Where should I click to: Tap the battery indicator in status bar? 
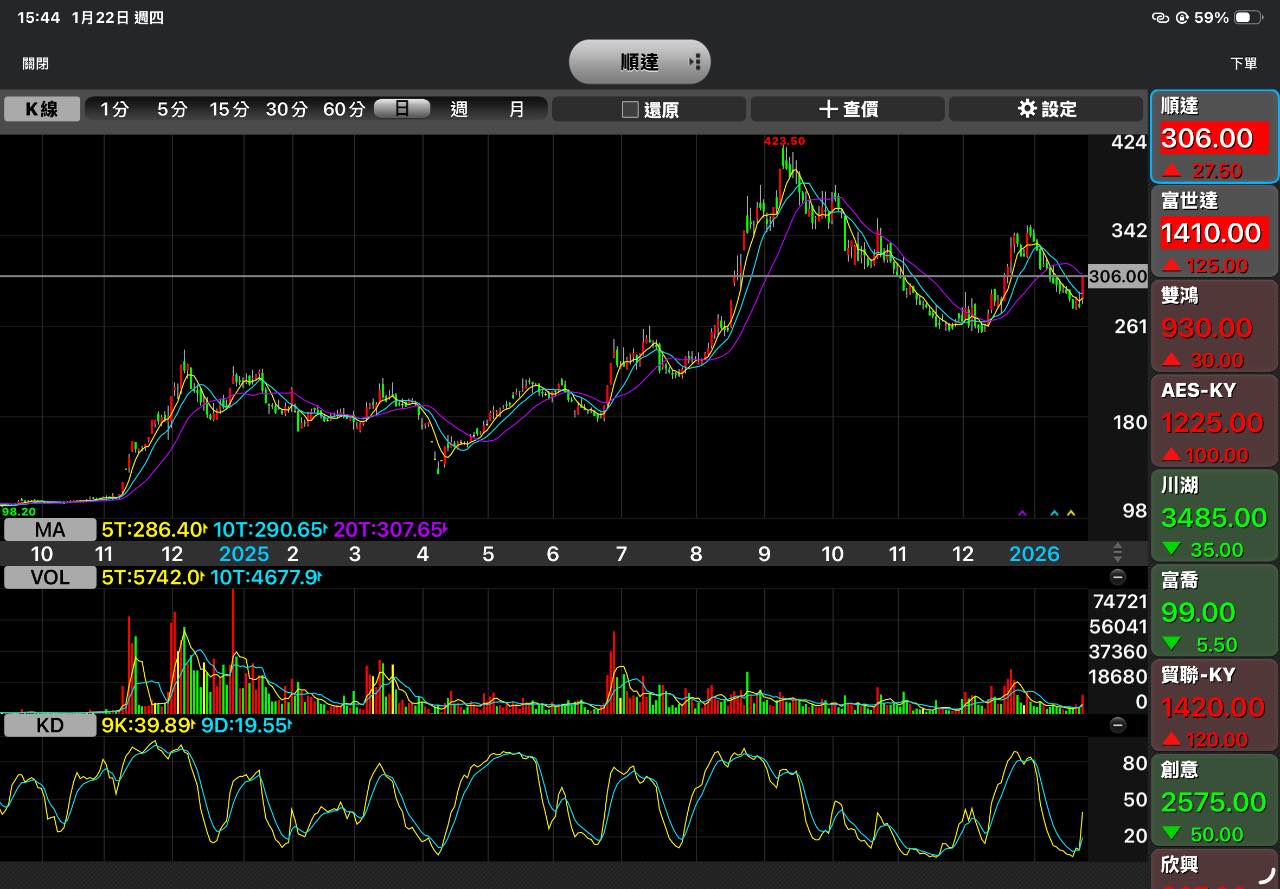(x=1248, y=18)
